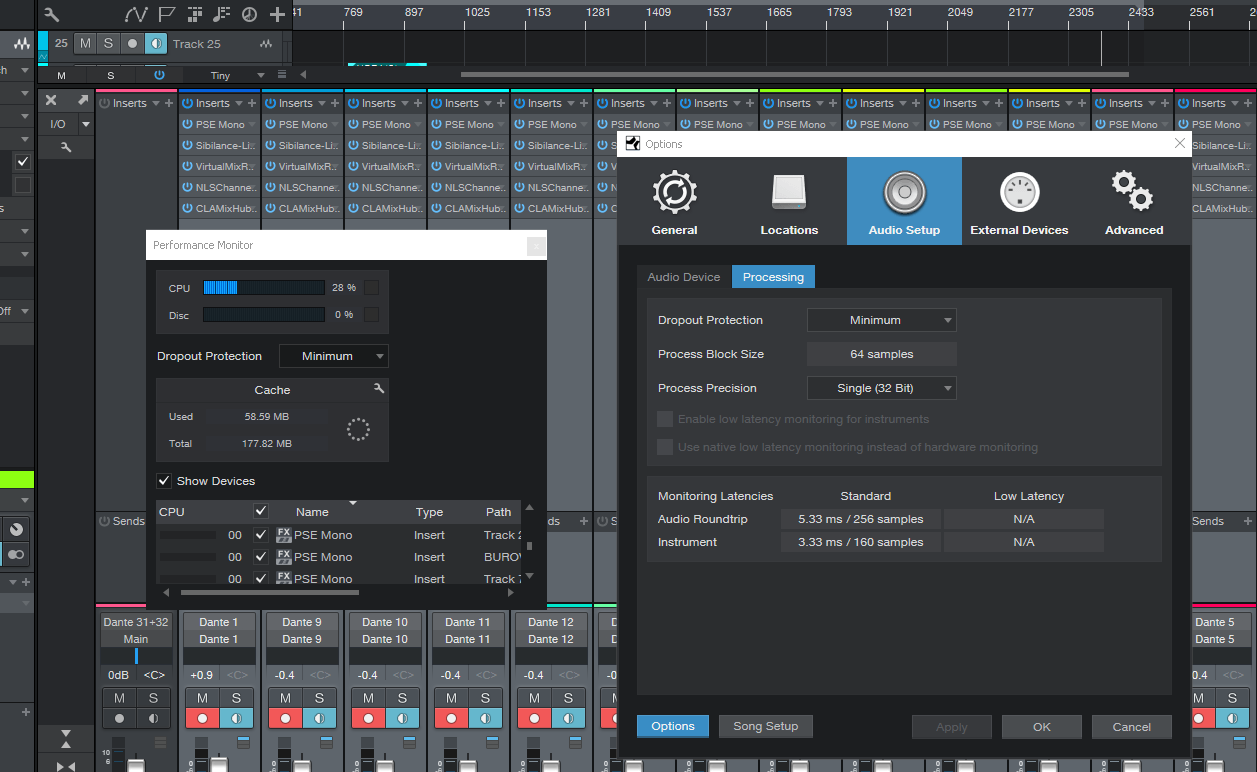
Task: Open Dante 1 input selector on mixer channel
Action: click(219, 622)
